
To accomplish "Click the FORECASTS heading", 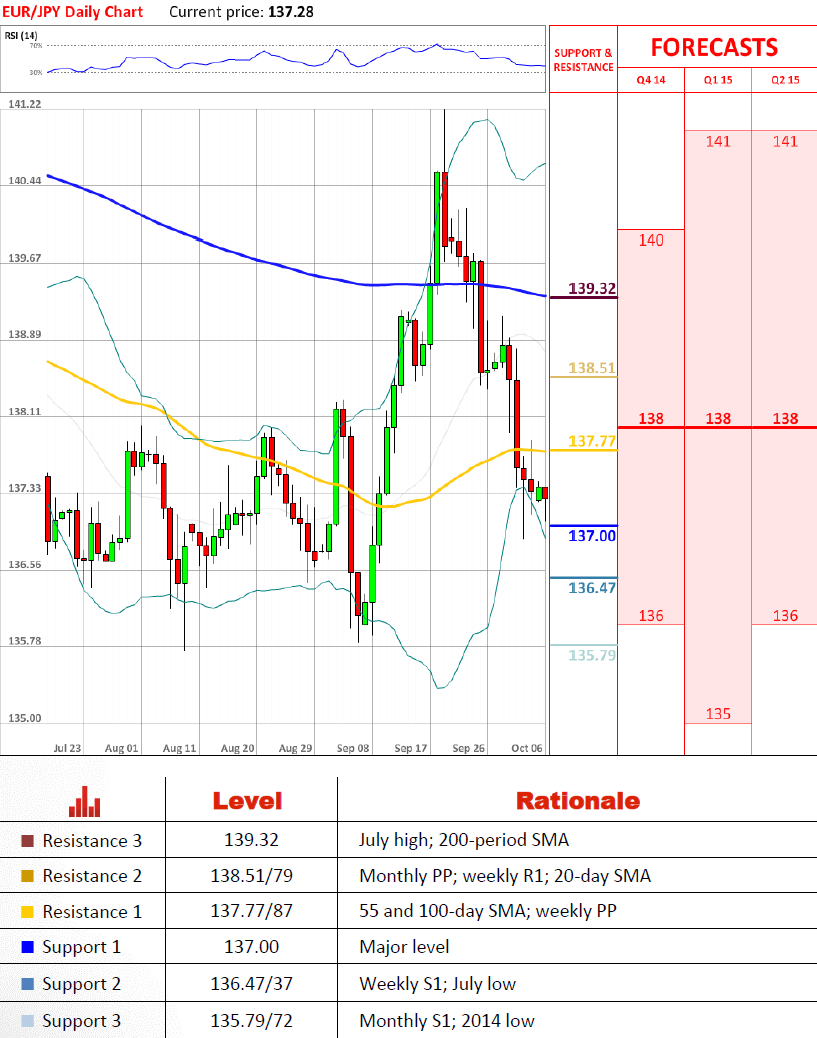I will [x=714, y=48].
